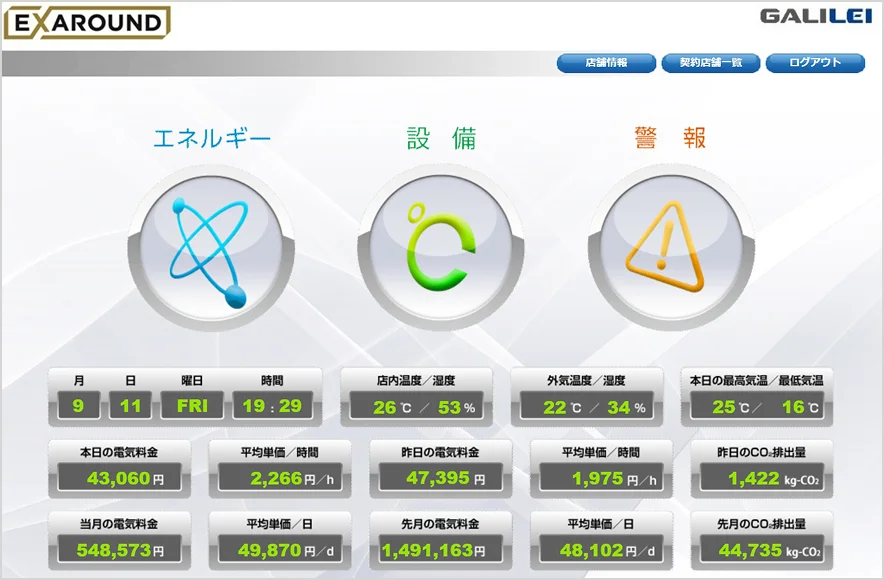This screenshot has width=884, height=580.
Task: Select the 警報 heading
Action: pyautogui.click(x=671, y=138)
